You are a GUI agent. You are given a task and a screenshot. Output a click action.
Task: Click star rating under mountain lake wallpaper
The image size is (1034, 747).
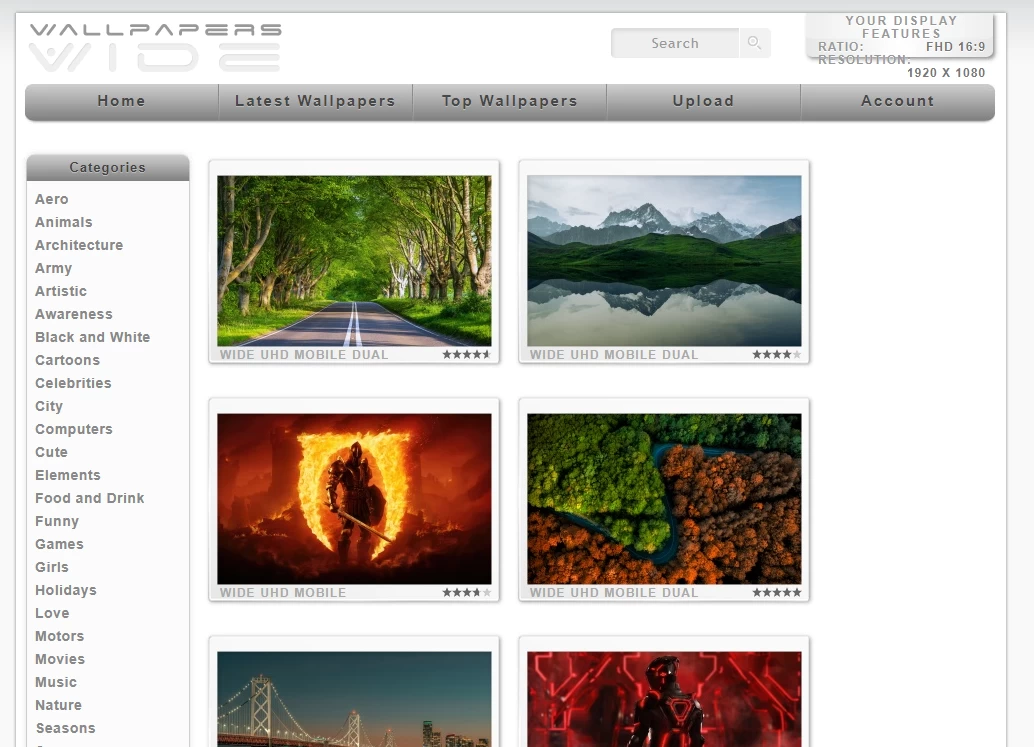(x=776, y=355)
